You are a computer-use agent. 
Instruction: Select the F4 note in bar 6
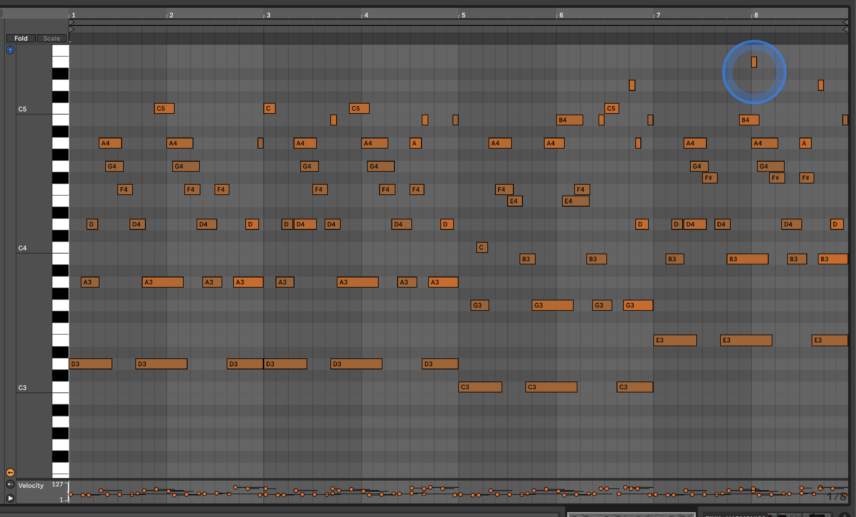(x=582, y=189)
